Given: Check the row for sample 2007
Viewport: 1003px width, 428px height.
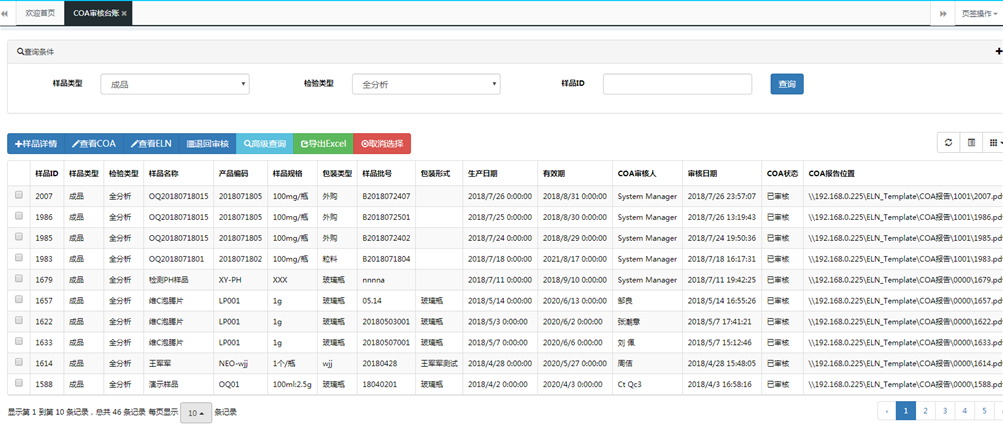Looking at the screenshot, I should tap(19, 196).
